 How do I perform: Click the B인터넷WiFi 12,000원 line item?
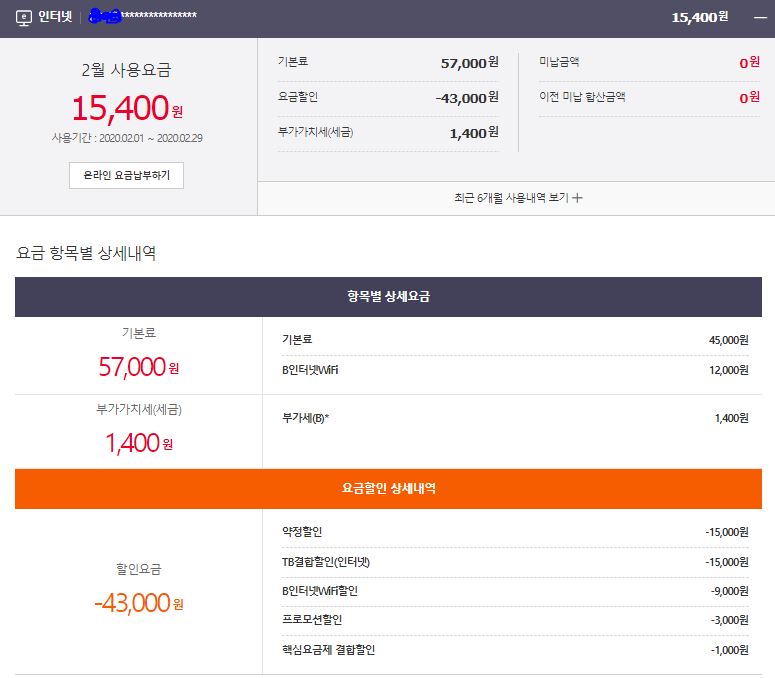514,370
